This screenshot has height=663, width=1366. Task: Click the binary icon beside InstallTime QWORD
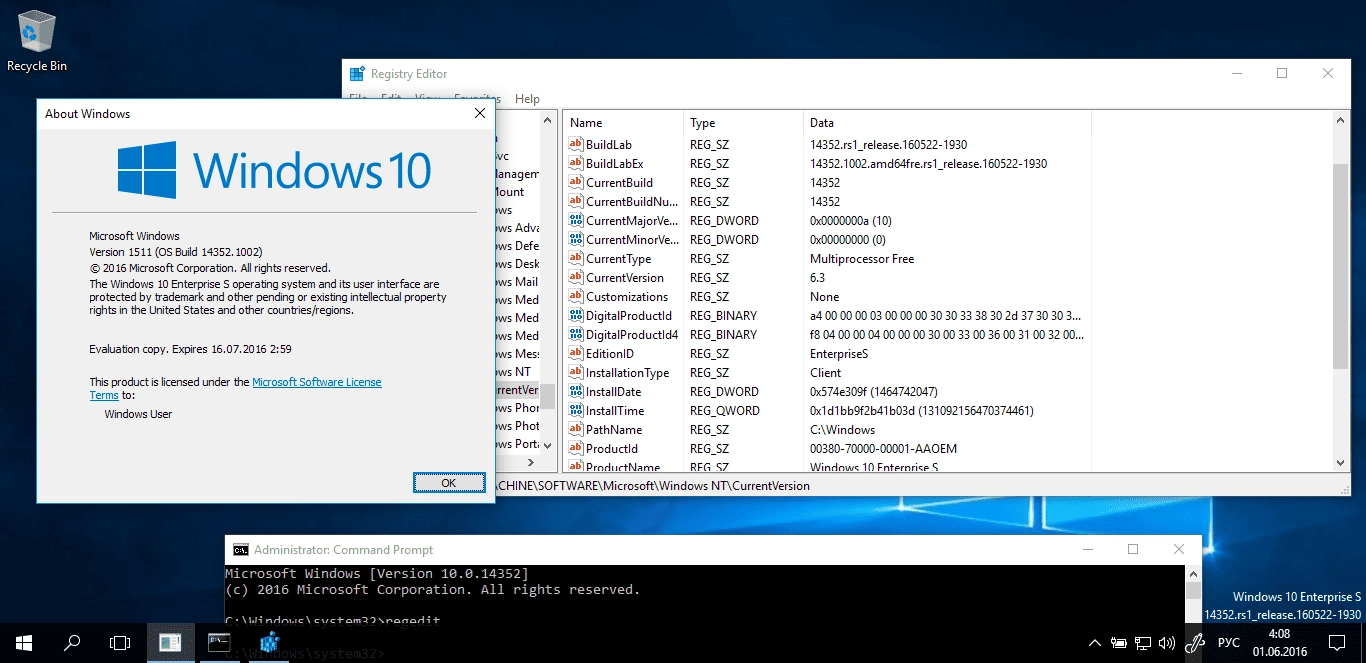tap(576, 410)
